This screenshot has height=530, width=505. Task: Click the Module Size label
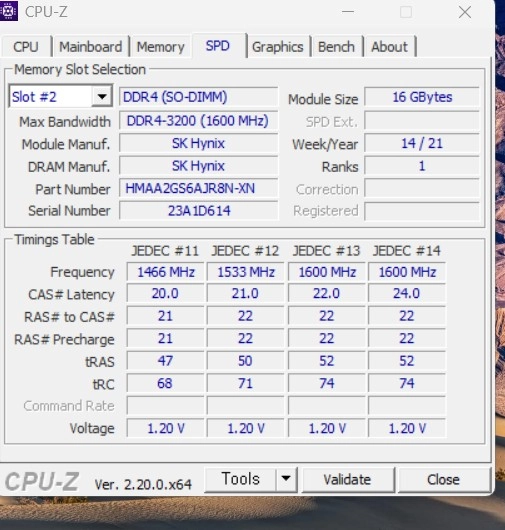(323, 99)
